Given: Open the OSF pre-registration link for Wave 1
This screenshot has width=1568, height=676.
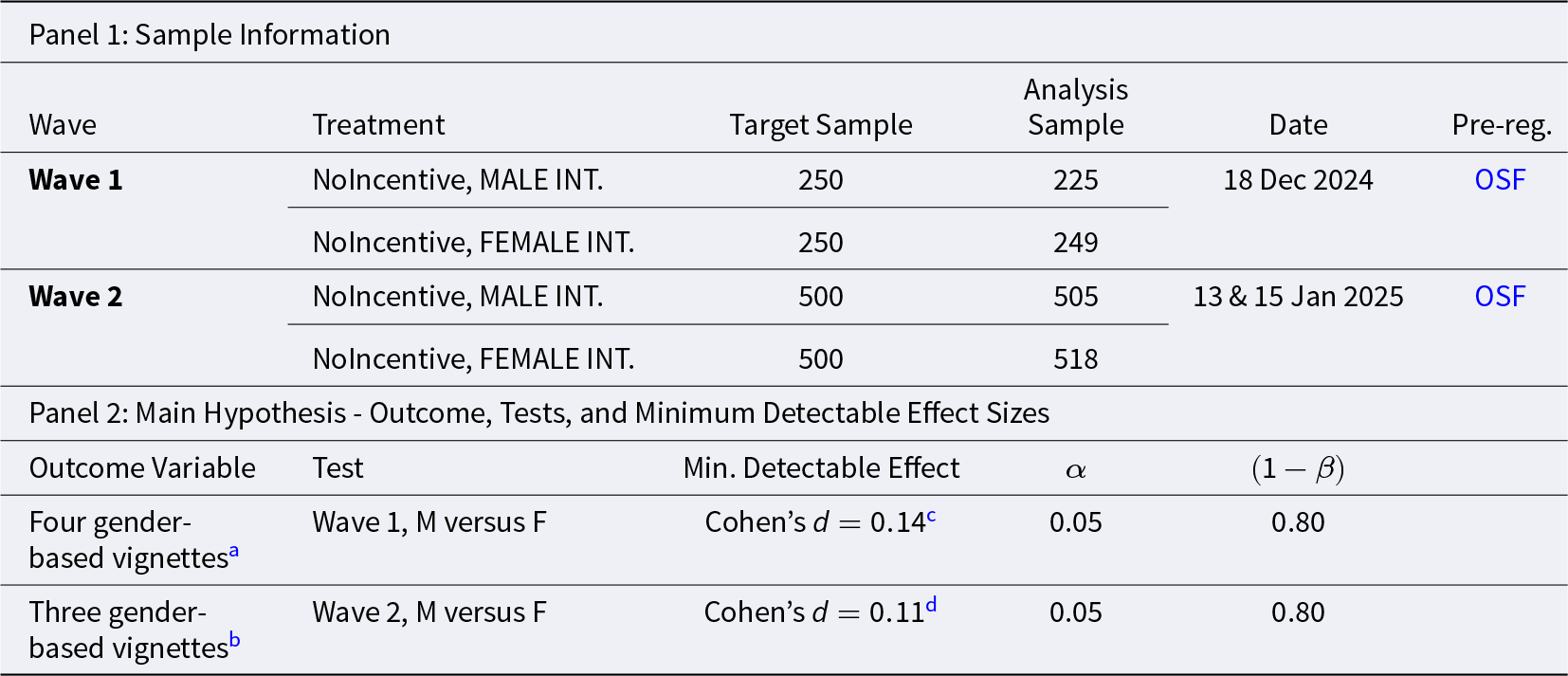Looking at the screenshot, I should pos(1499,180).
